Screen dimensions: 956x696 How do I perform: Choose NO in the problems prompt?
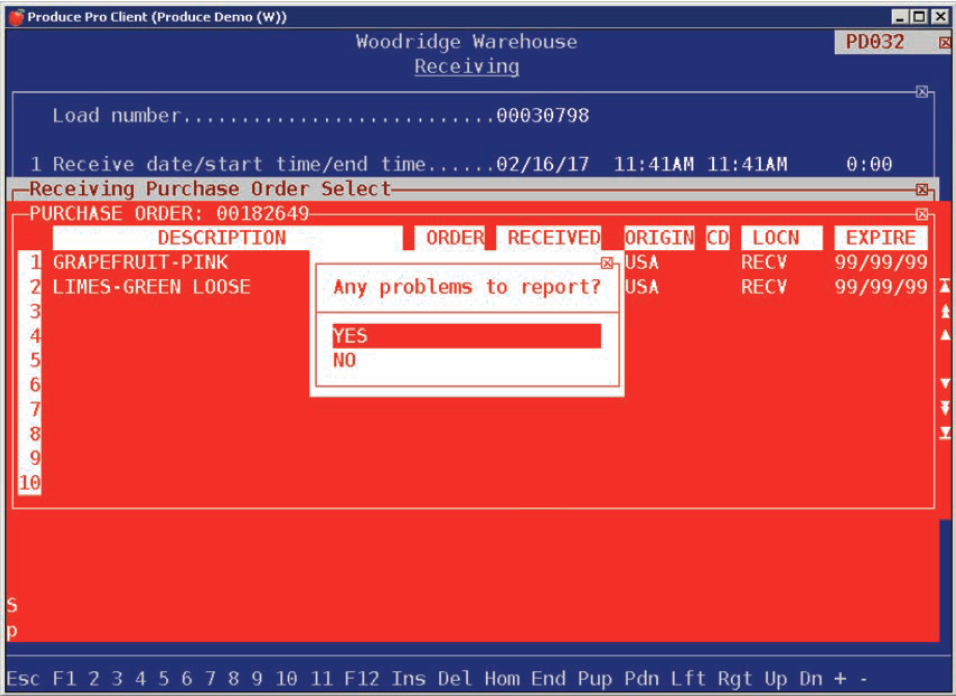(345, 360)
